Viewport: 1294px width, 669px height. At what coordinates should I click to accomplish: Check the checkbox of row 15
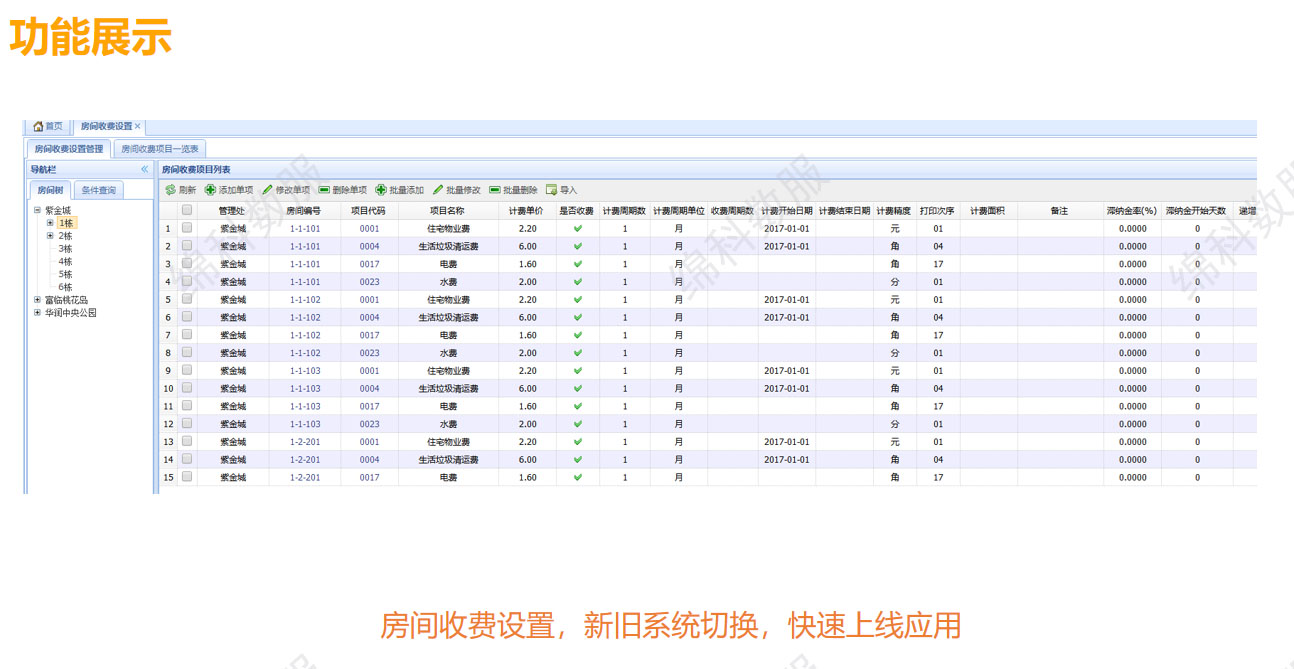pos(187,477)
